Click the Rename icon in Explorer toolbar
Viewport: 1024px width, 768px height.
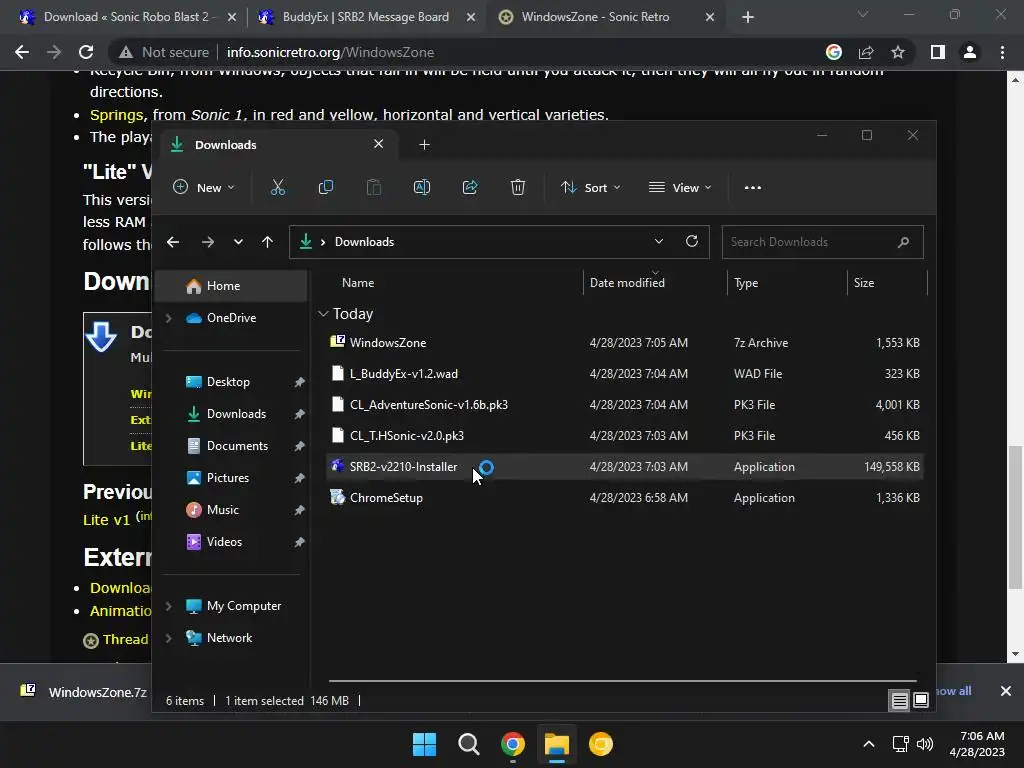tap(422, 187)
